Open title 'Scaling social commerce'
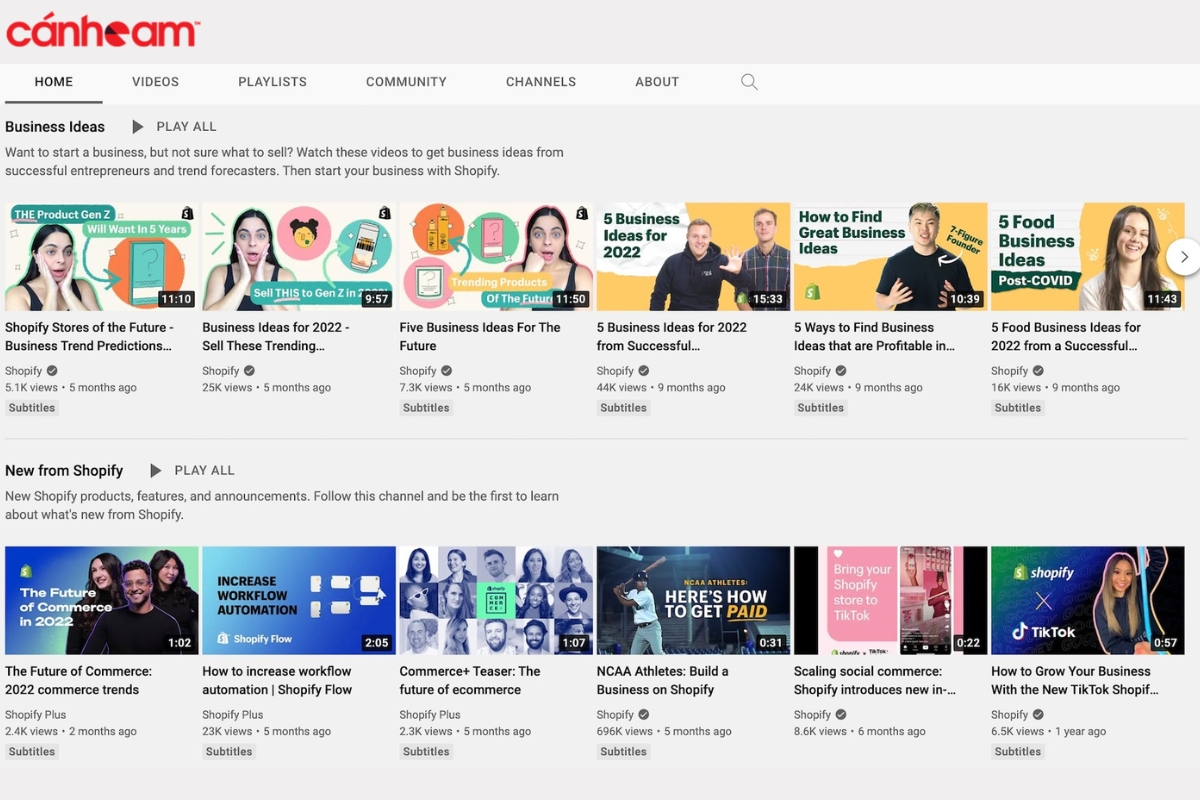Image resolution: width=1200 pixels, height=800 pixels. [x=875, y=681]
